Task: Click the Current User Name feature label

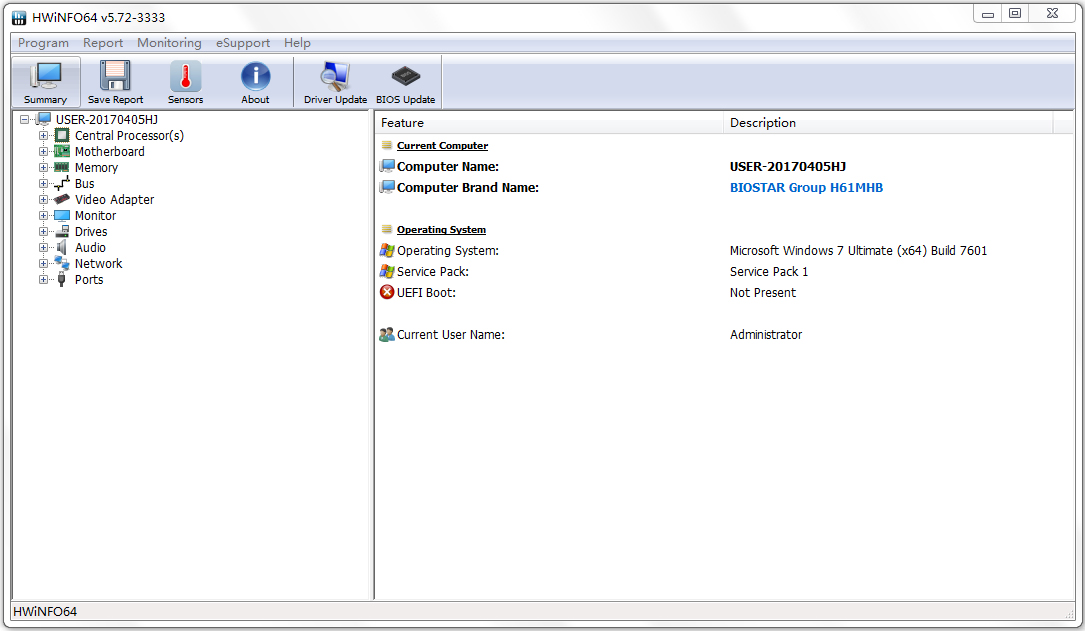Action: [450, 335]
